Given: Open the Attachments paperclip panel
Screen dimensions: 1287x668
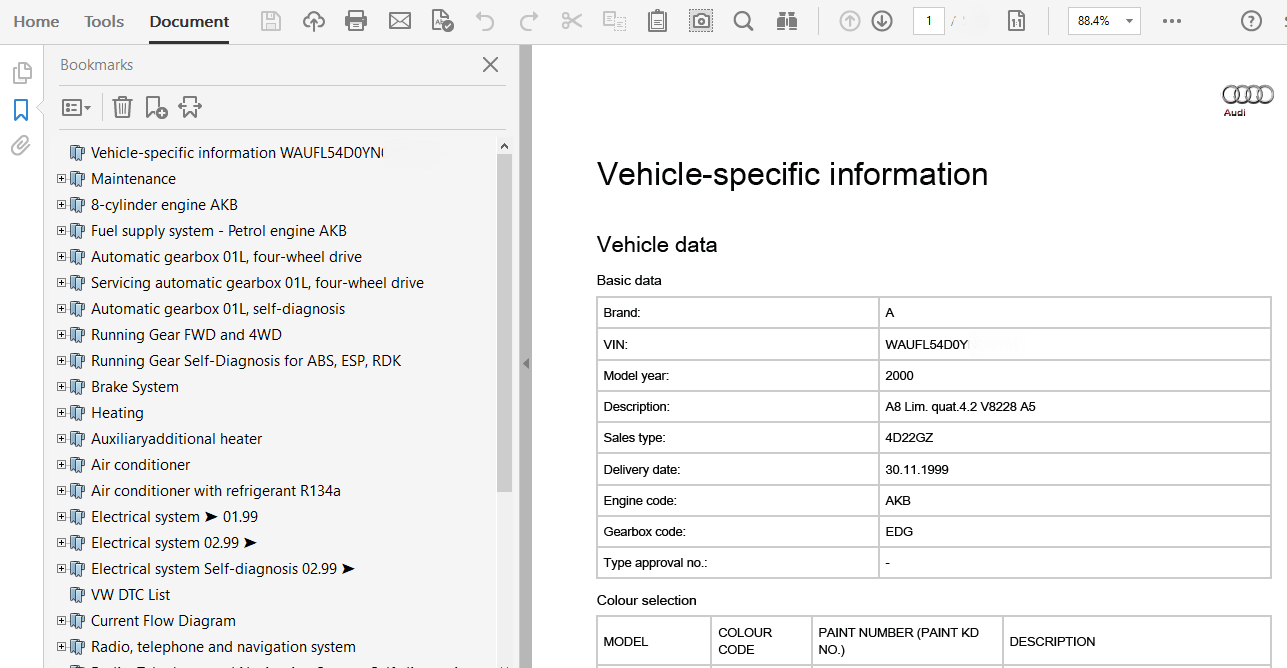Looking at the screenshot, I should tap(21, 146).
